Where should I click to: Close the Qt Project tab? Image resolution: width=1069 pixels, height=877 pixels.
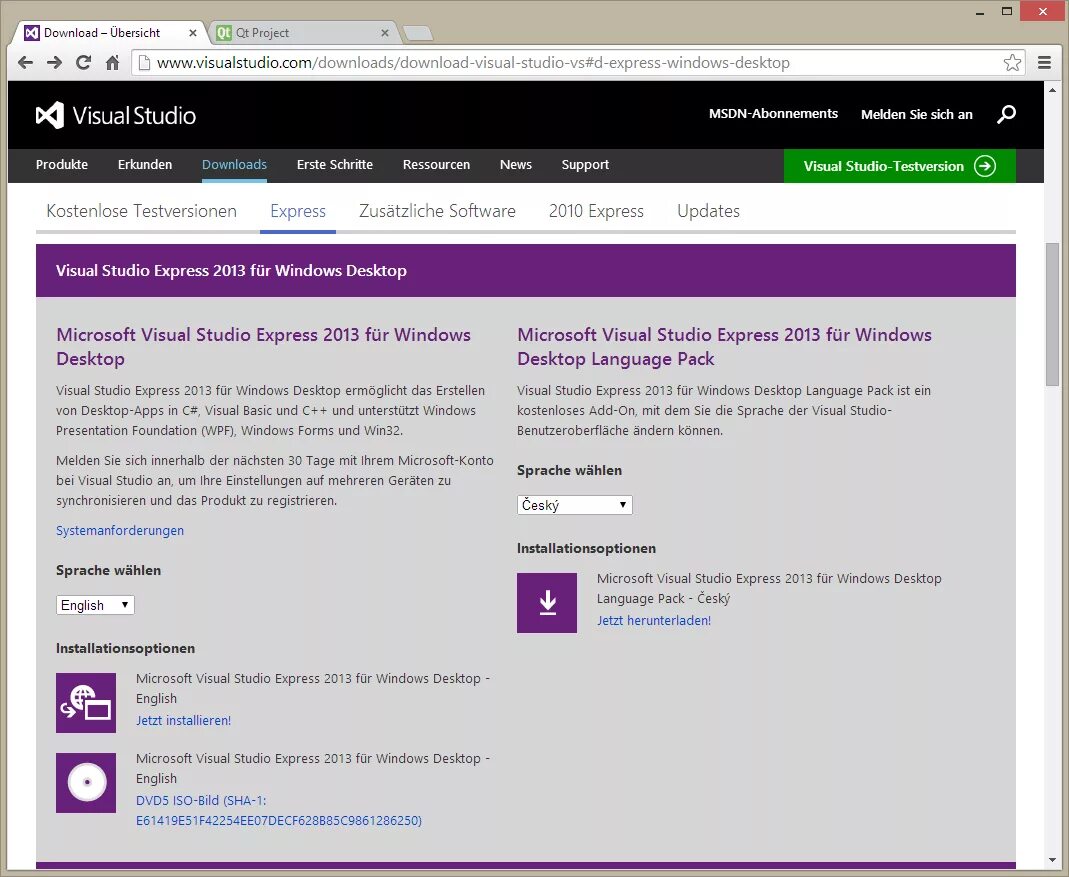385,33
